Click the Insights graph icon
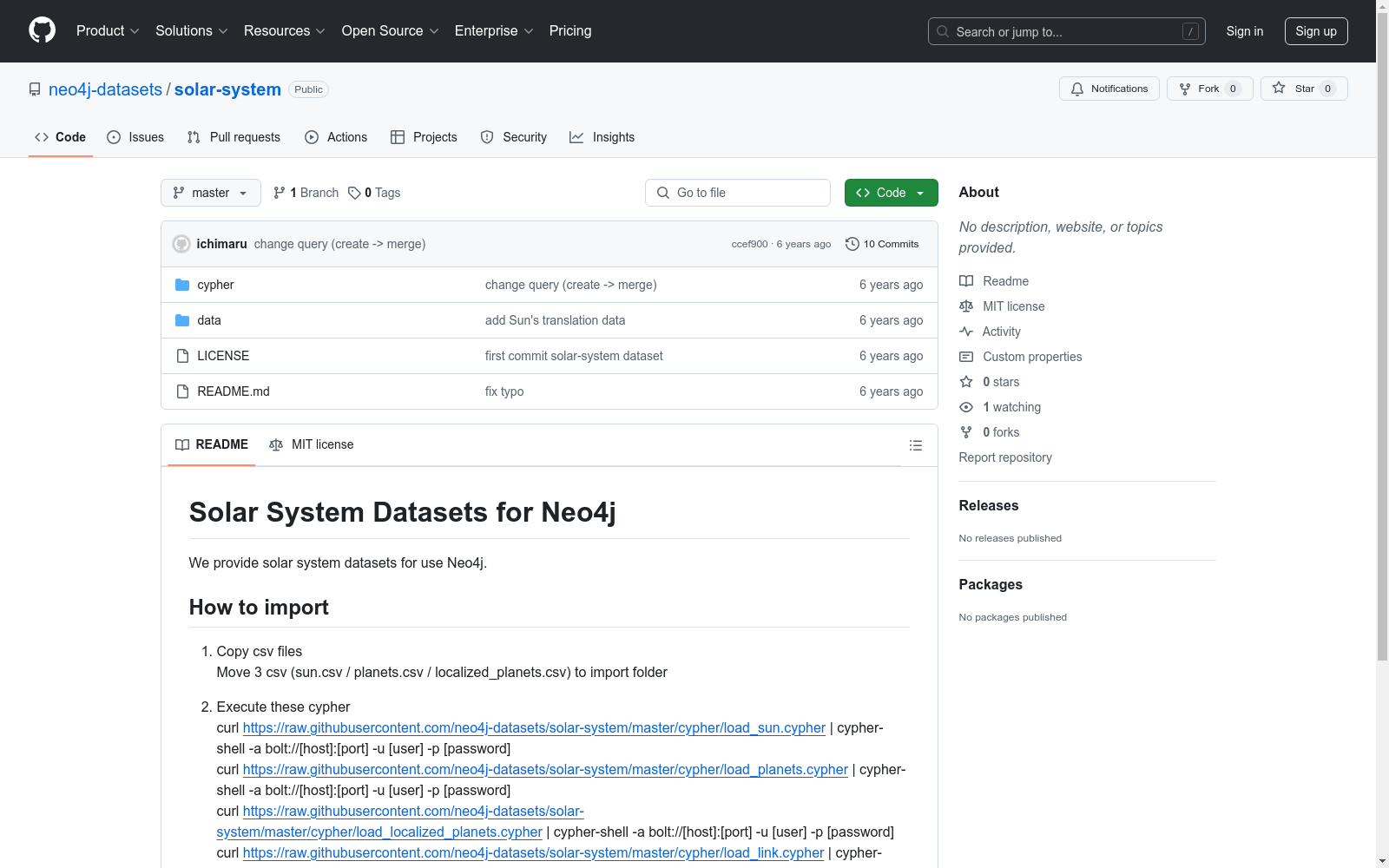1389x868 pixels. pos(576,137)
